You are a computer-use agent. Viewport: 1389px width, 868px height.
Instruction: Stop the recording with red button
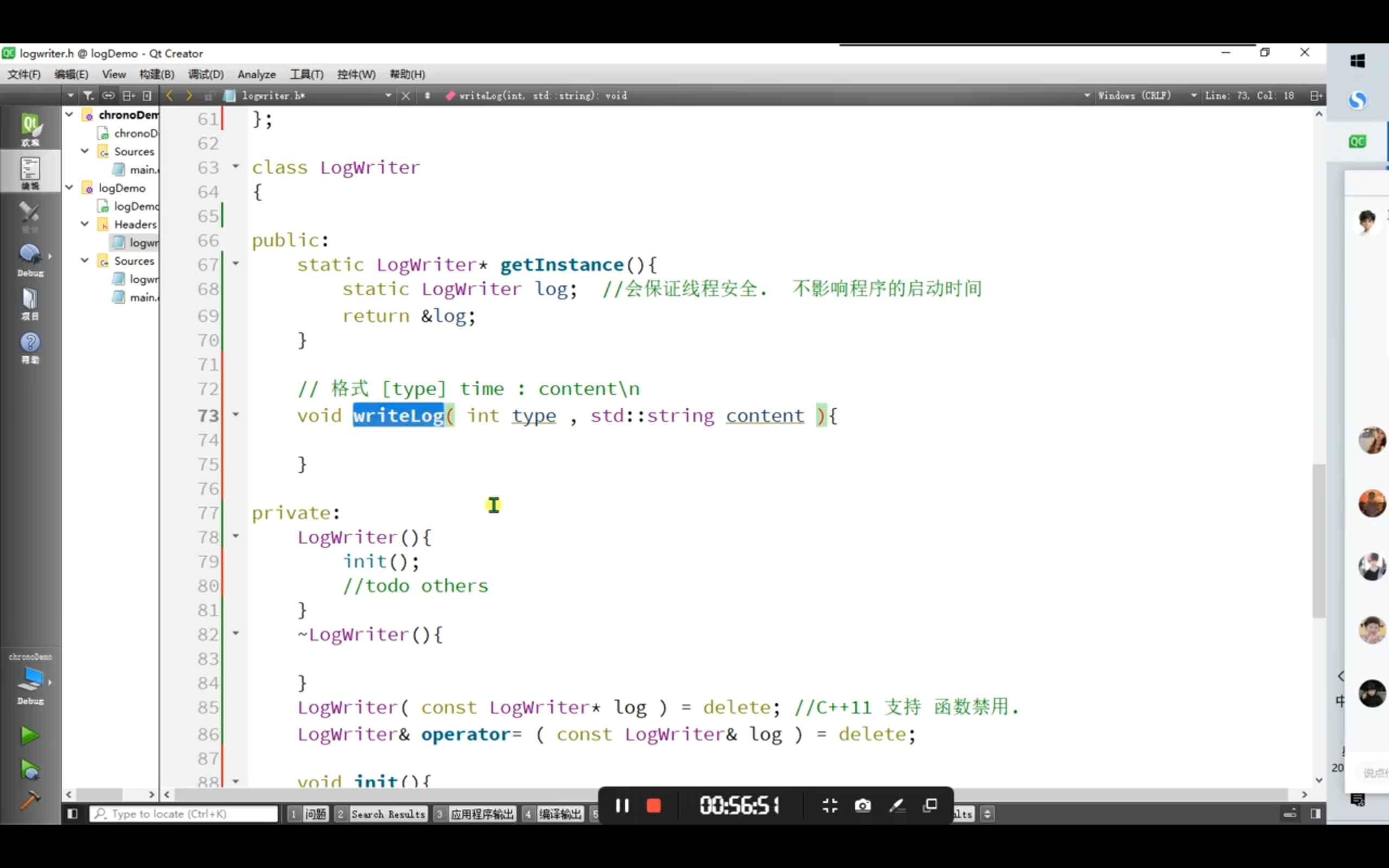click(654, 806)
